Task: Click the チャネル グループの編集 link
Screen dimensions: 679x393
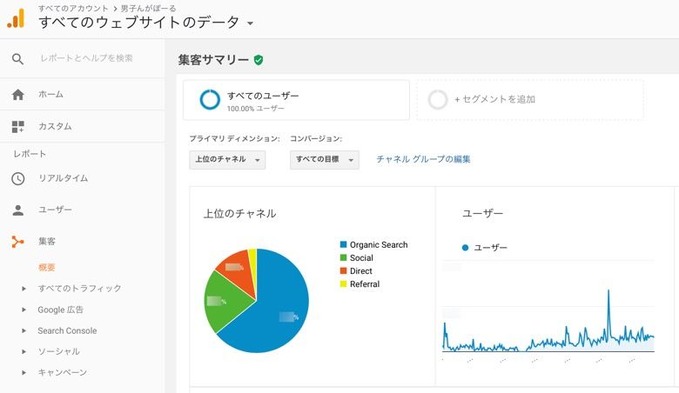Action: (x=423, y=159)
